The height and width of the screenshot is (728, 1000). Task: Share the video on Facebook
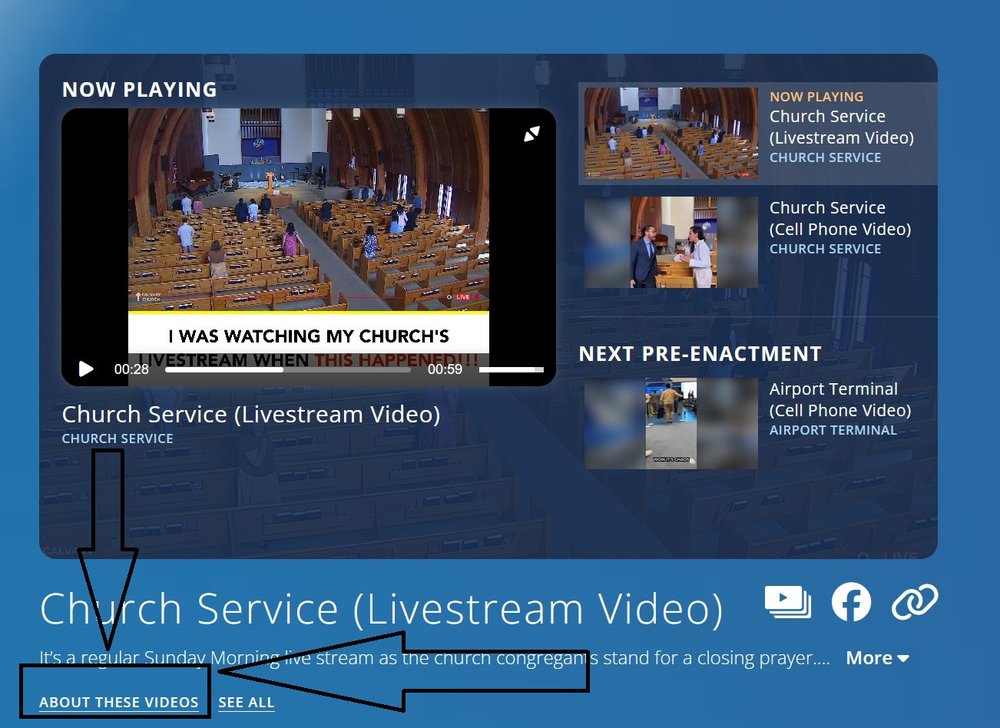click(x=852, y=602)
